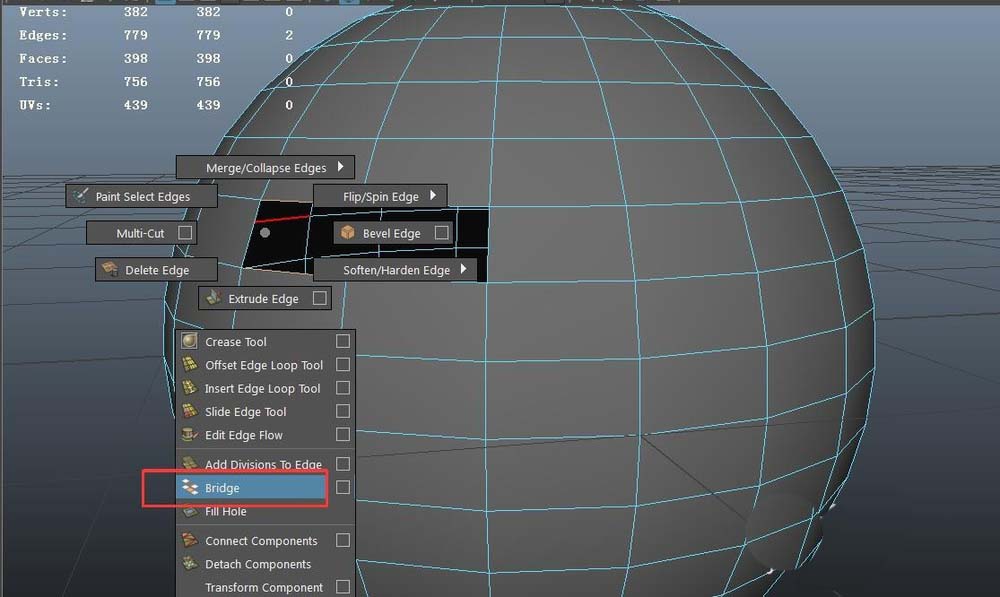
Task: Open Transform Component option box
Action: (x=342, y=587)
